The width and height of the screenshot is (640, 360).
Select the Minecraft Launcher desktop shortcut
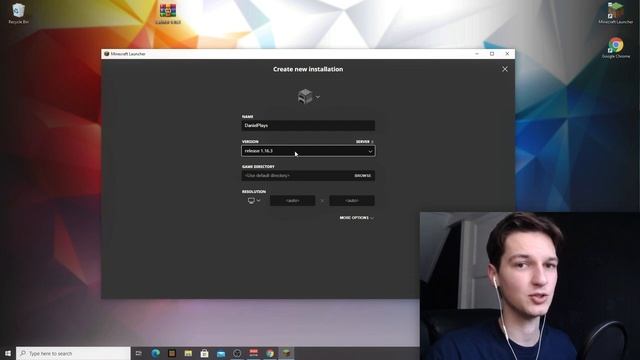[616, 13]
